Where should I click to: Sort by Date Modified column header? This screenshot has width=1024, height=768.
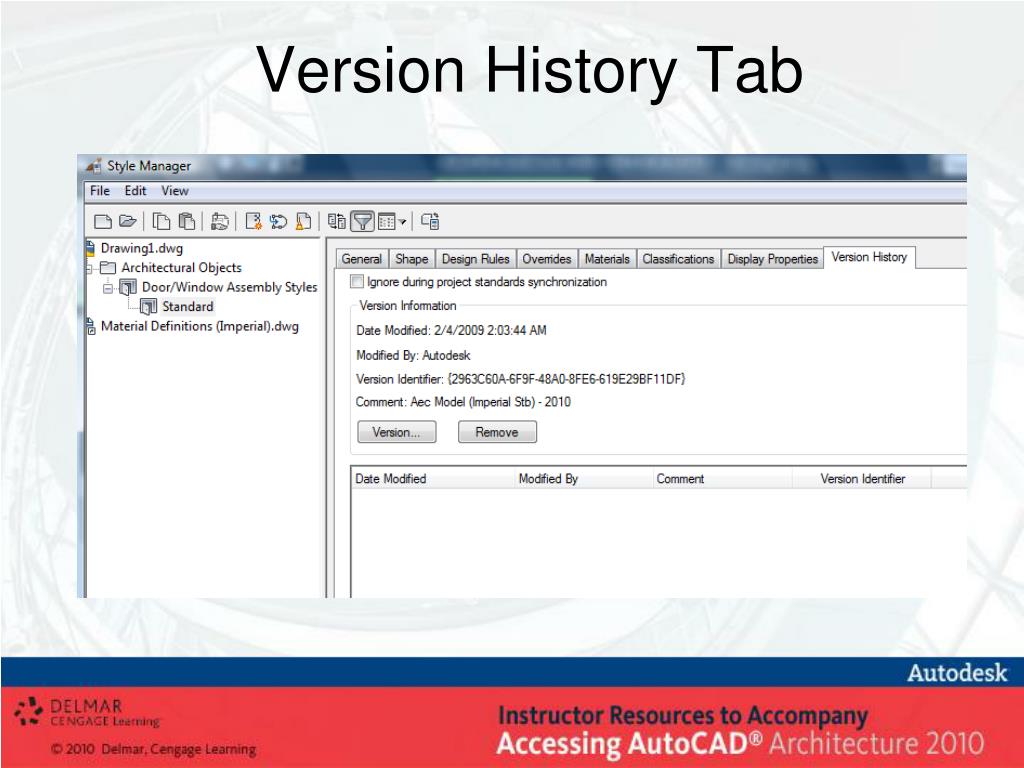coord(432,479)
